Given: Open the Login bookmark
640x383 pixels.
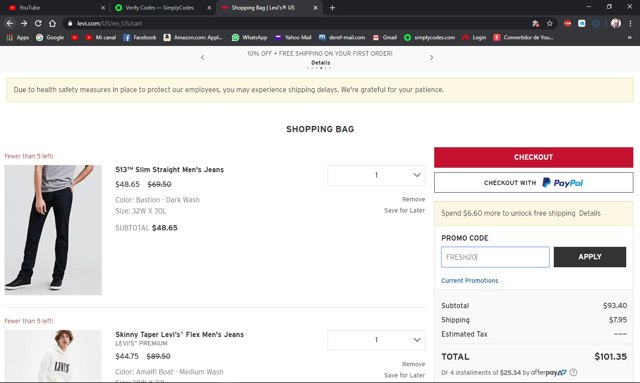Looking at the screenshot, I should click(474, 38).
